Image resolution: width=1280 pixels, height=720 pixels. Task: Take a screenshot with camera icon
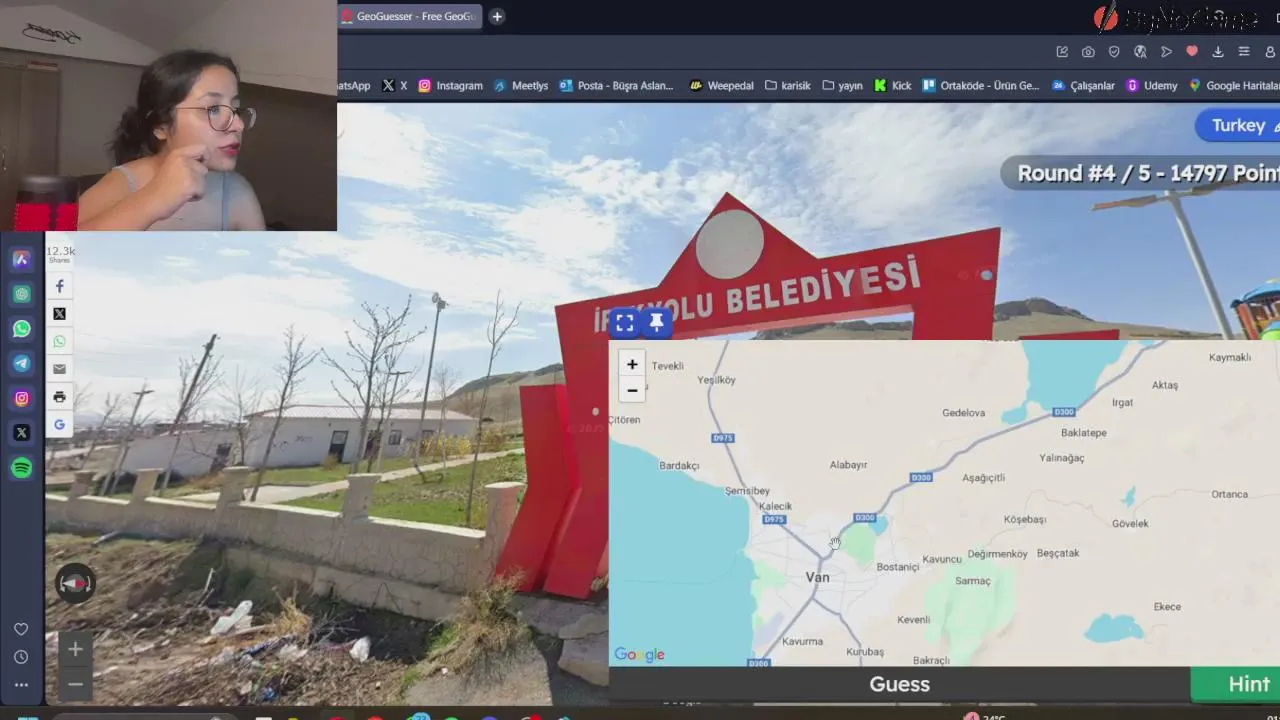pos(1088,52)
